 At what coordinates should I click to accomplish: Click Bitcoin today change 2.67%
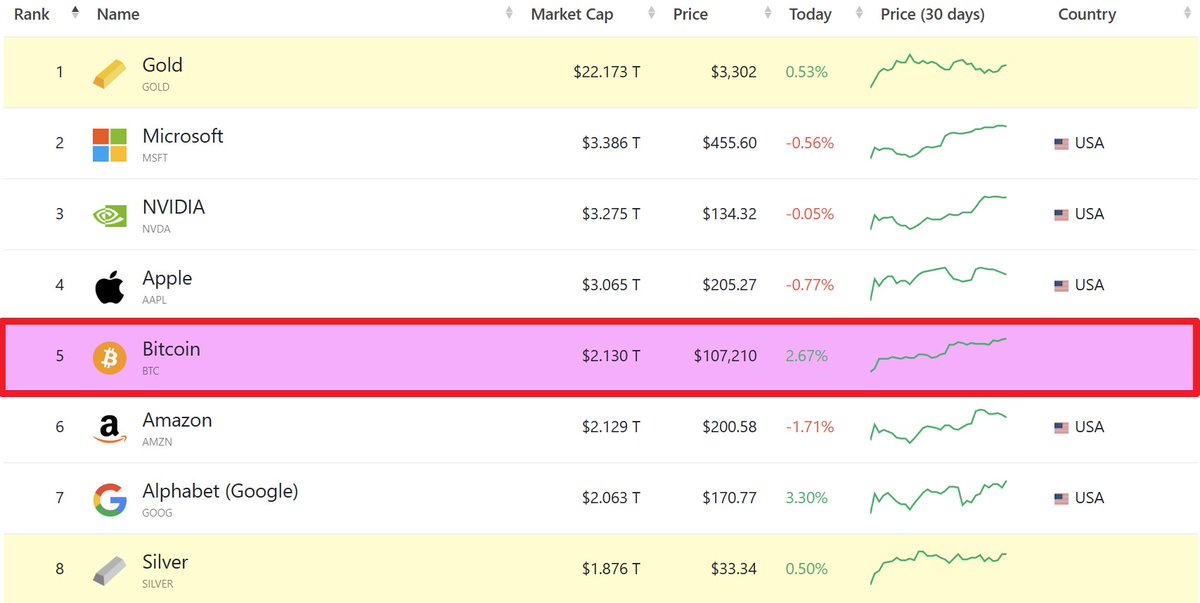pyautogui.click(x=807, y=356)
